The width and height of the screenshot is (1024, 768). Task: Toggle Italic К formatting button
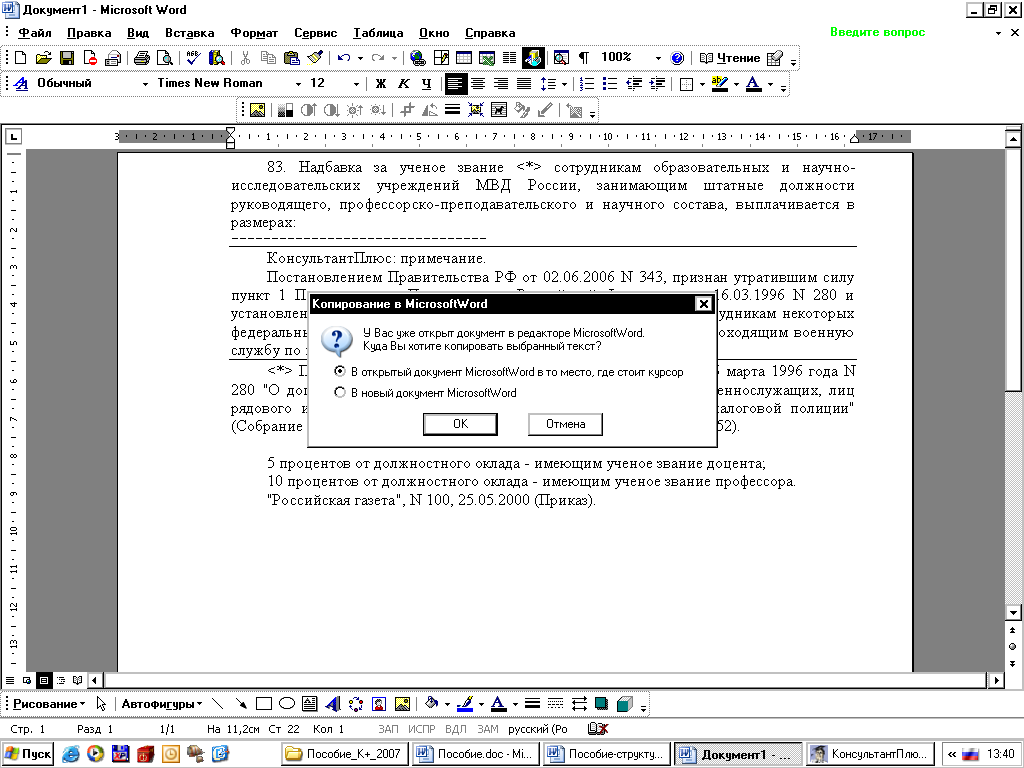click(404, 84)
